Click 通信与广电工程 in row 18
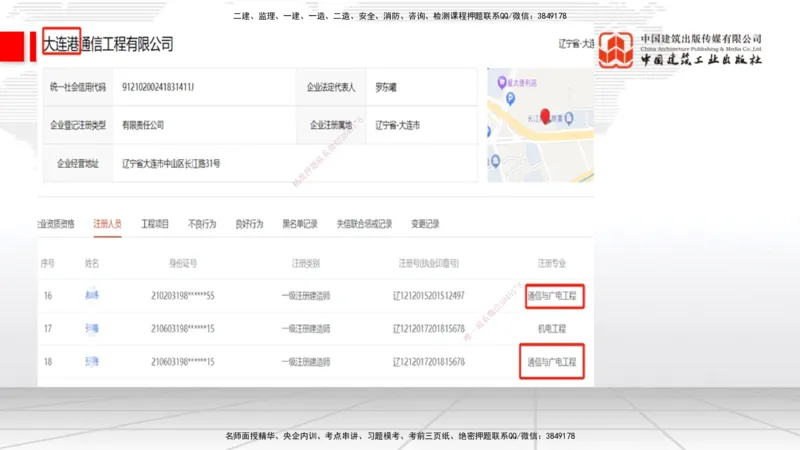800x450 pixels. [552, 362]
